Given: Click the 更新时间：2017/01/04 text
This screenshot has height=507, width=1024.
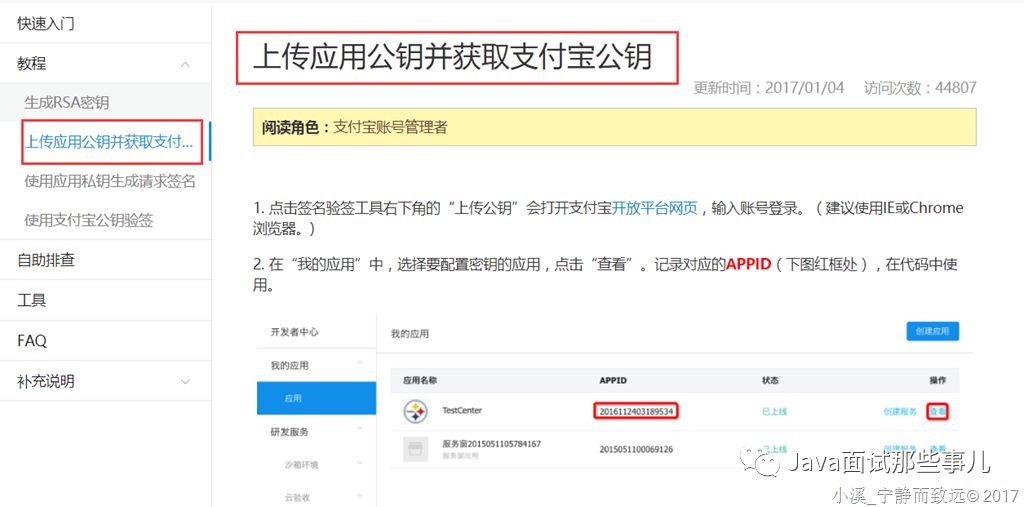Looking at the screenshot, I should click(769, 87).
